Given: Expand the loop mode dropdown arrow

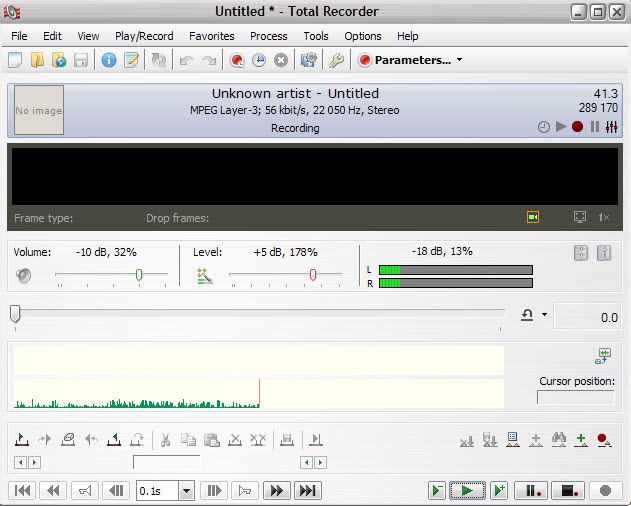Looking at the screenshot, I should 544,314.
